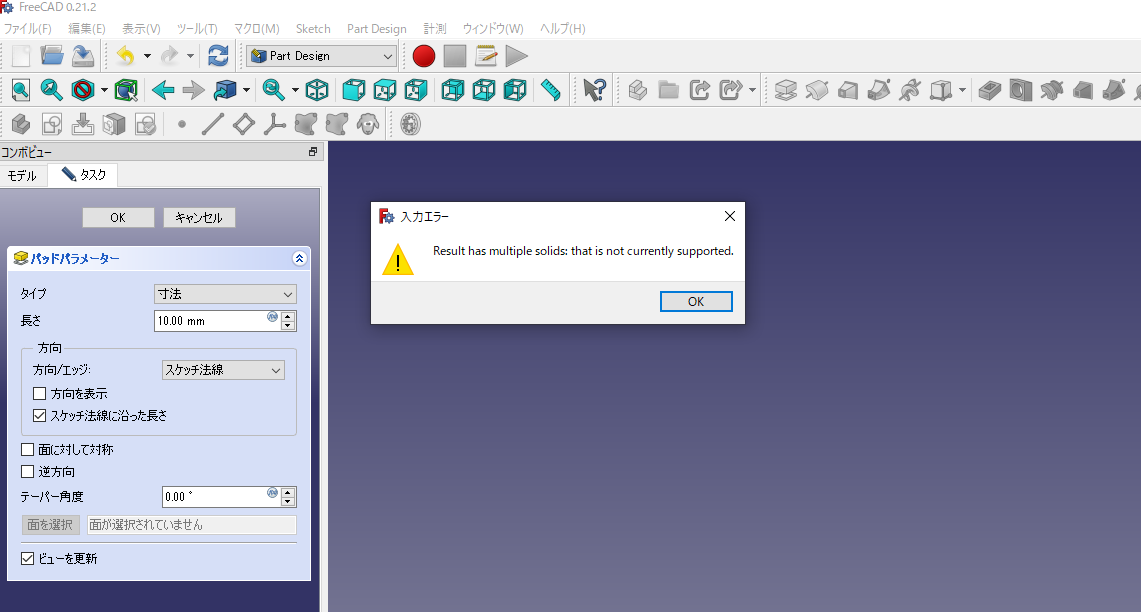Image resolution: width=1141 pixels, height=612 pixels.
Task: Open the Draw style dropdown arrow
Action: 104,90
